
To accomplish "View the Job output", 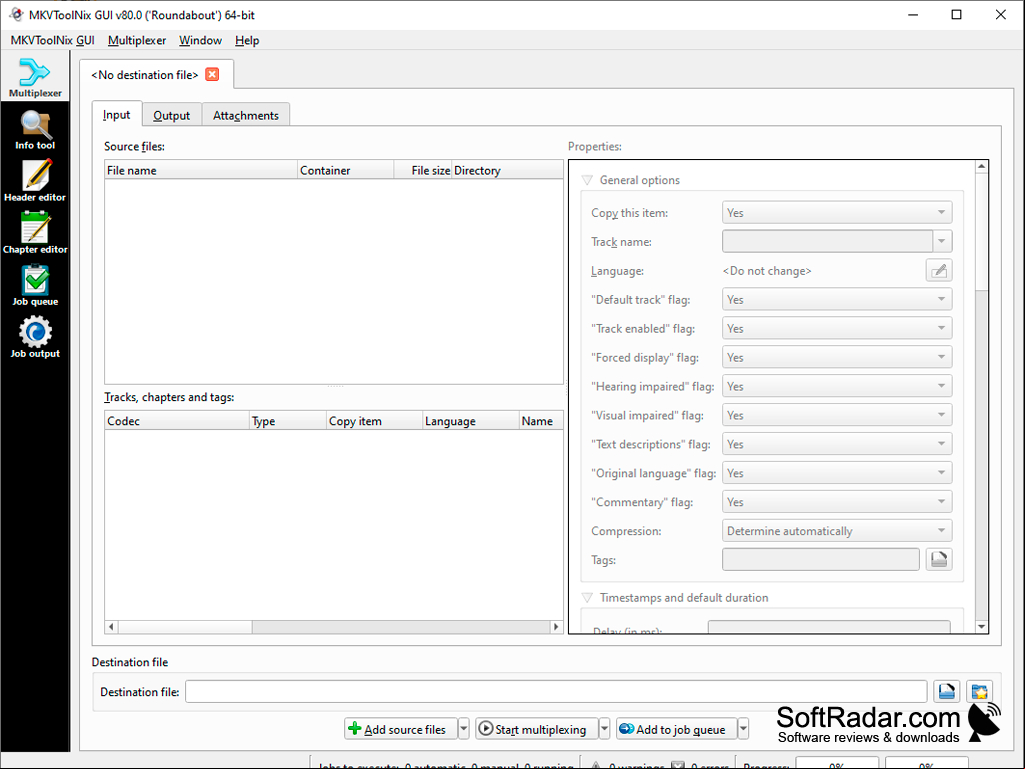I will click(x=35, y=338).
